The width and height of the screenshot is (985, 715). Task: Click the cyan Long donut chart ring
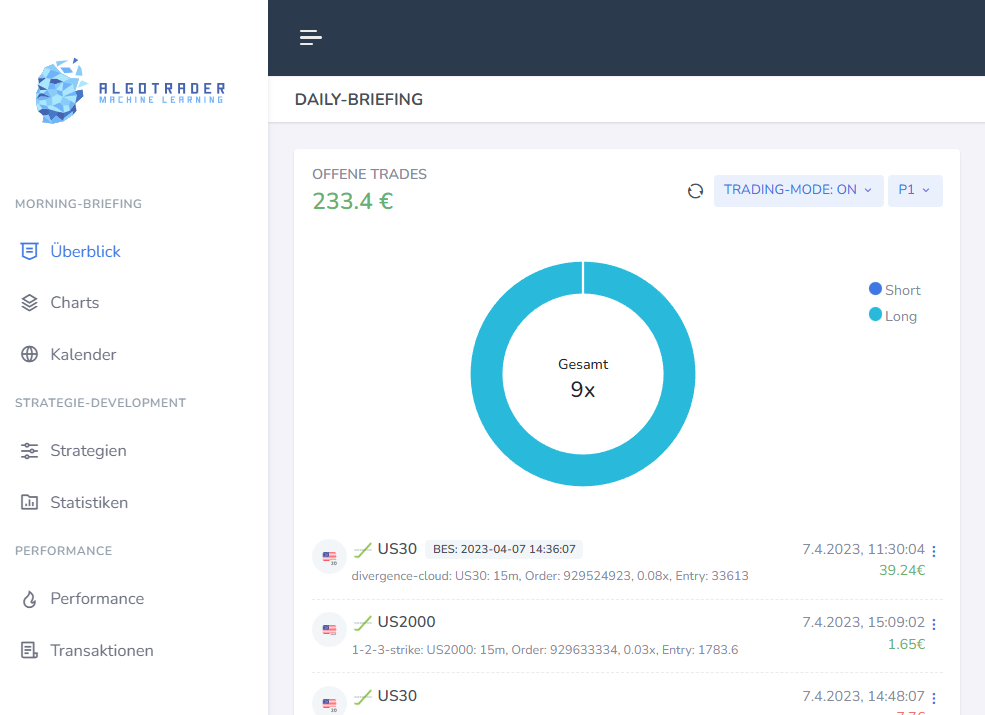pyautogui.click(x=486, y=374)
